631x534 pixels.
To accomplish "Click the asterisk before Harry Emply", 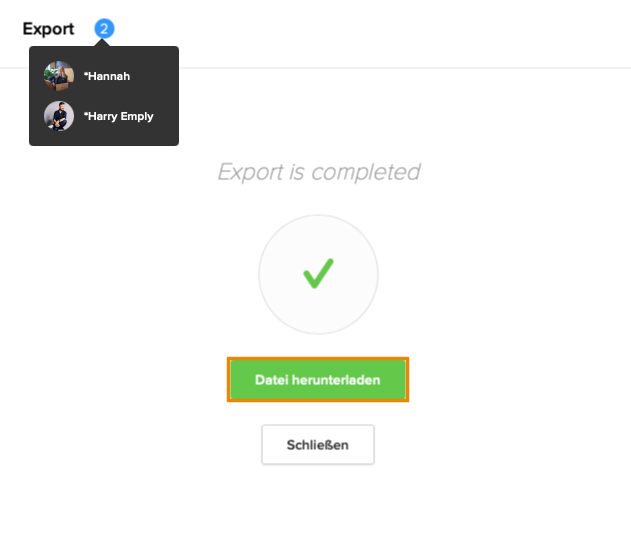I will 85,114.
